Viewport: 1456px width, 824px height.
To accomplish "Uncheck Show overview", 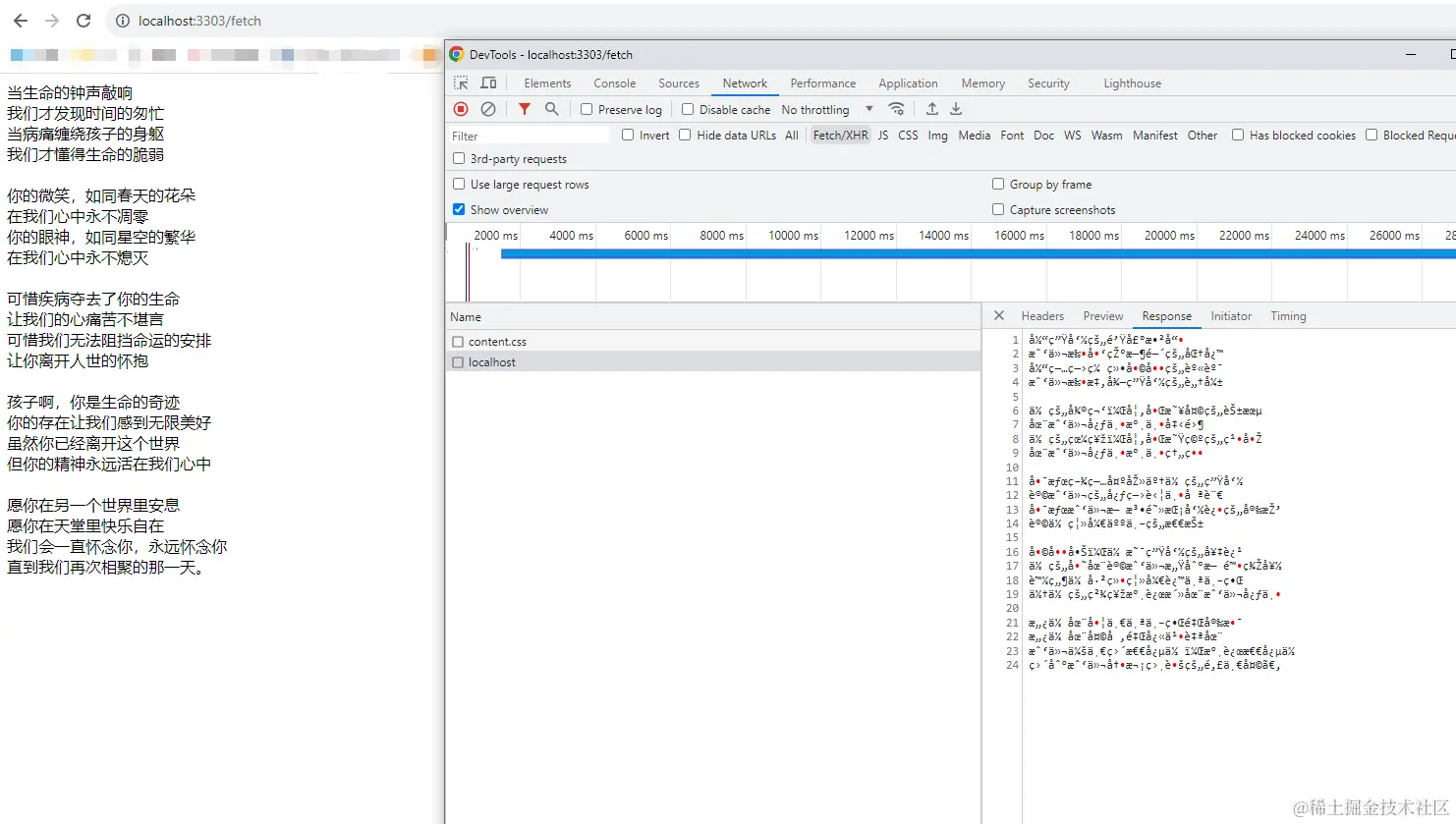I will tap(458, 209).
